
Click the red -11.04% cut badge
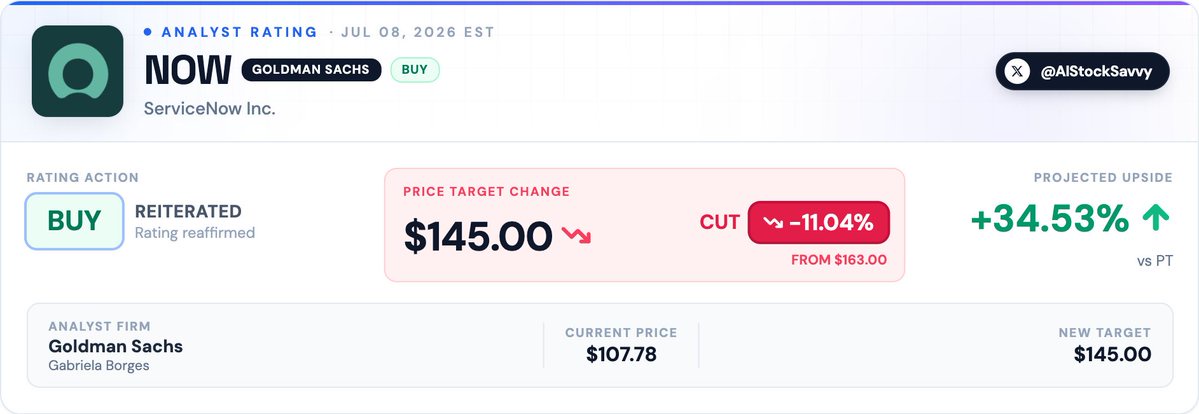click(818, 223)
